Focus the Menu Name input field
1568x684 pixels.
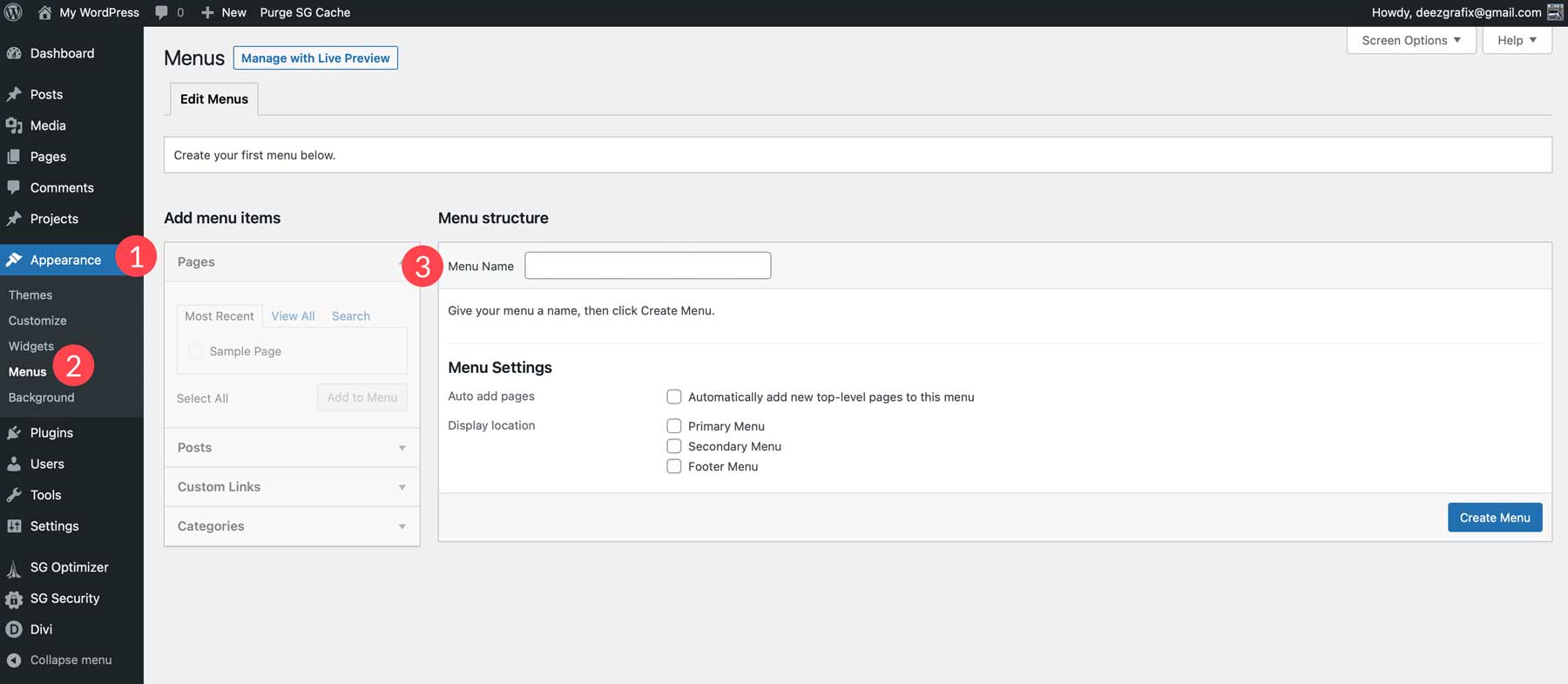(648, 266)
